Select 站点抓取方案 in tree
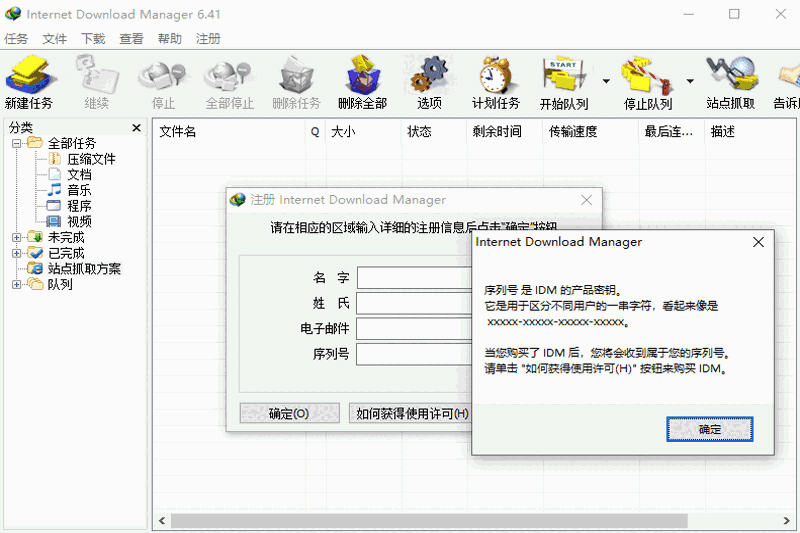This screenshot has width=800, height=533. point(84,268)
